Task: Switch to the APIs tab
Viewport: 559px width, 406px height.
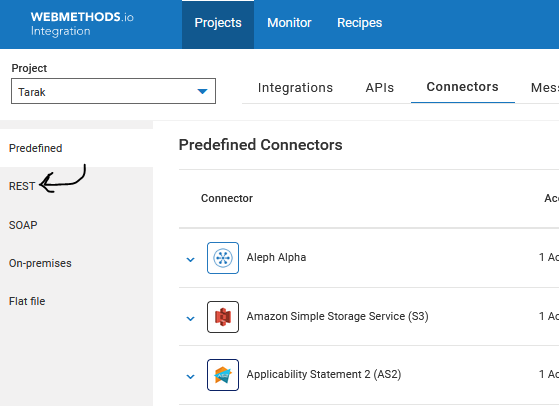Action: (x=380, y=87)
